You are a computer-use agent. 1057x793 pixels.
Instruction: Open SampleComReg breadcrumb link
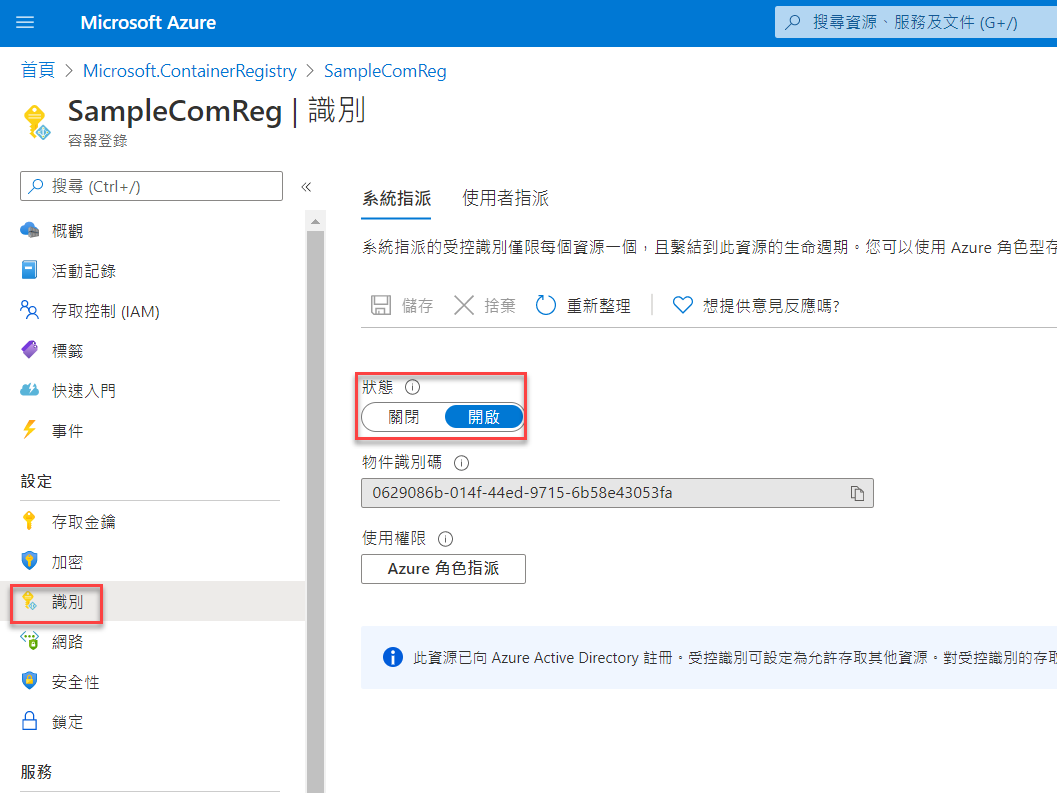[385, 71]
